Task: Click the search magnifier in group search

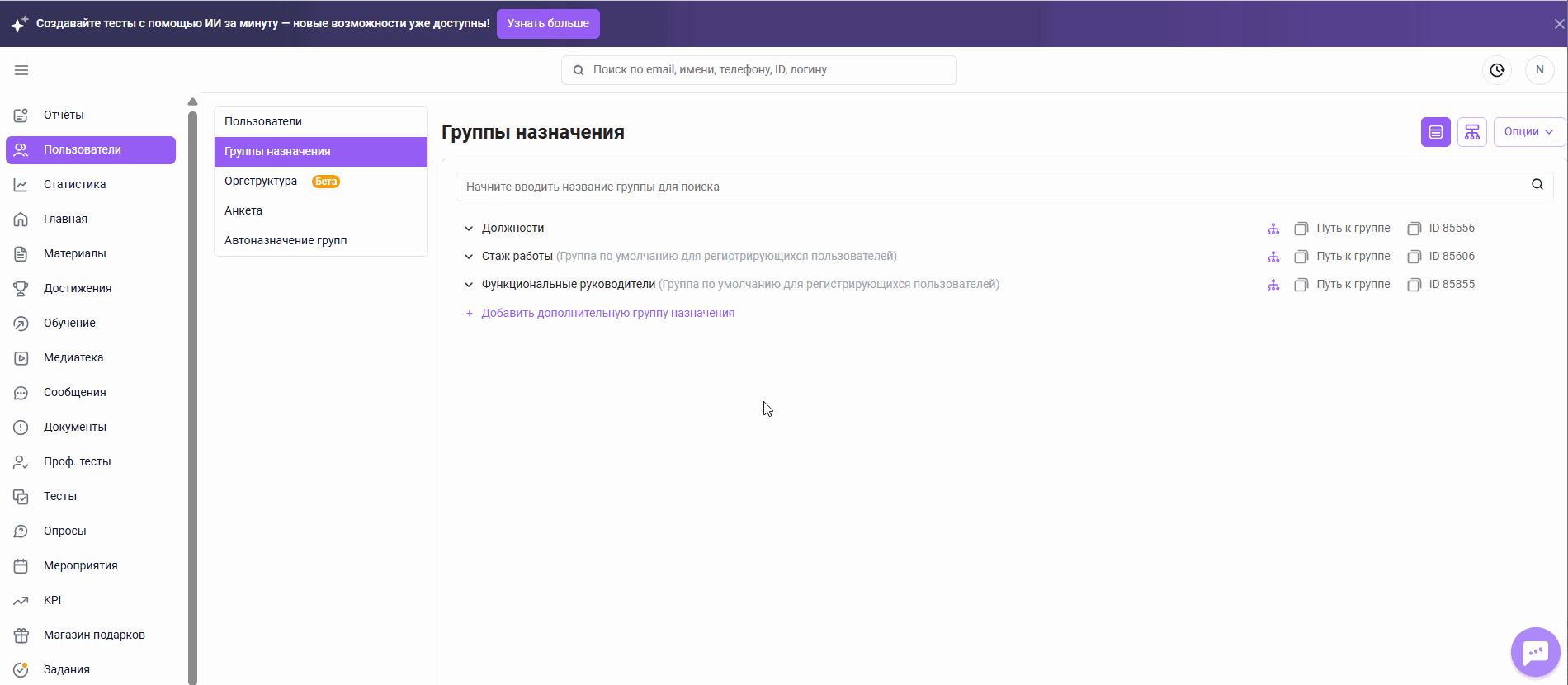Action: tap(1537, 185)
